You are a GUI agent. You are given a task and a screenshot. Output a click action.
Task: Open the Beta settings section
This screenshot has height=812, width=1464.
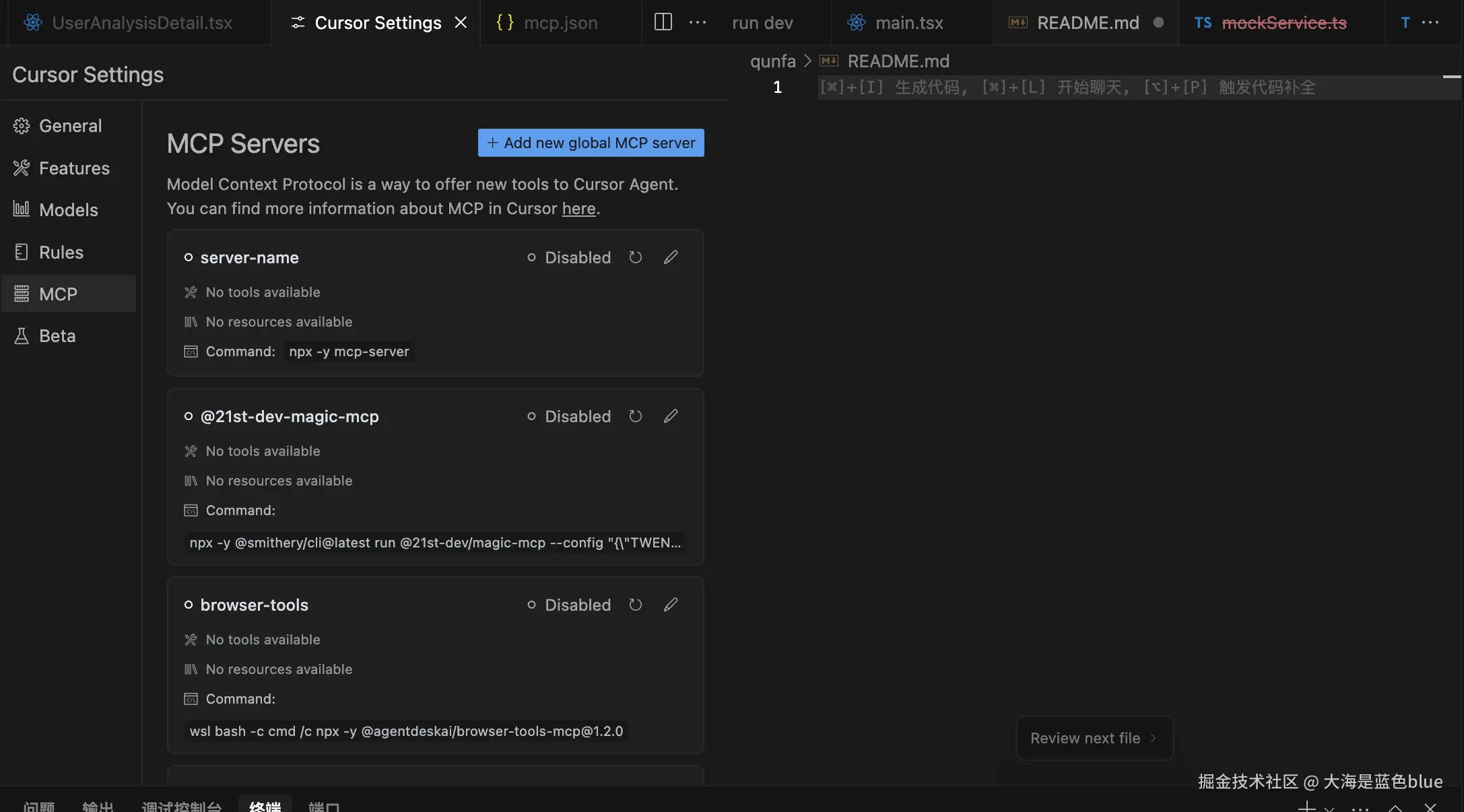[x=57, y=336]
